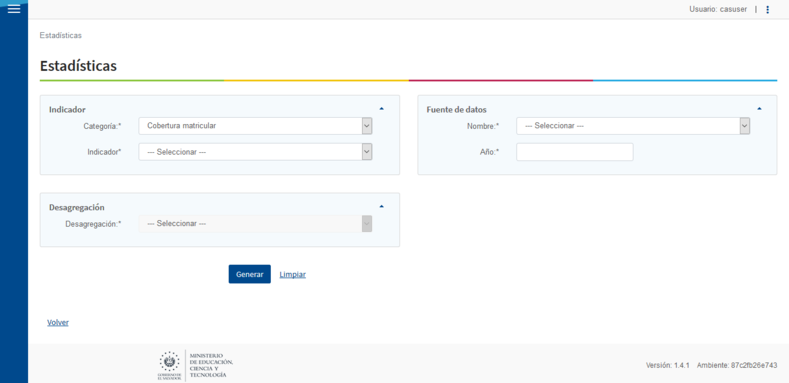Open the Indicador dropdown
The height and width of the screenshot is (383, 789).
tap(256, 151)
